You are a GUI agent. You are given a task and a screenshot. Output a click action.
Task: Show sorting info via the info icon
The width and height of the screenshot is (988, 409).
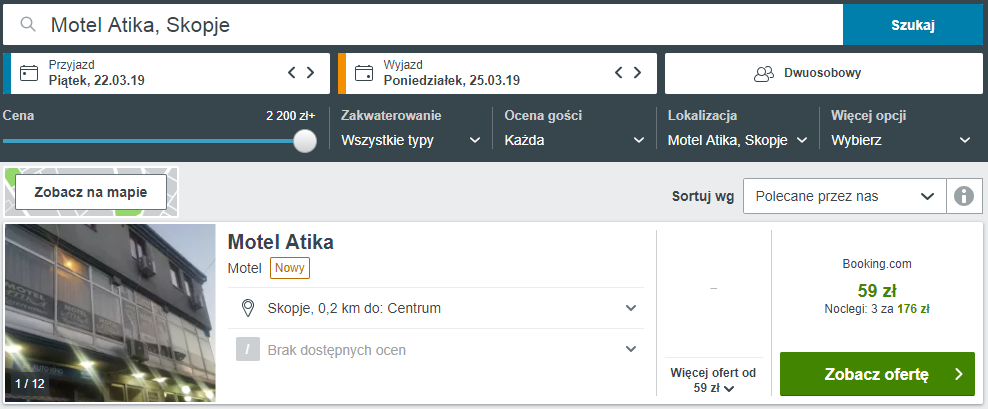pos(964,196)
